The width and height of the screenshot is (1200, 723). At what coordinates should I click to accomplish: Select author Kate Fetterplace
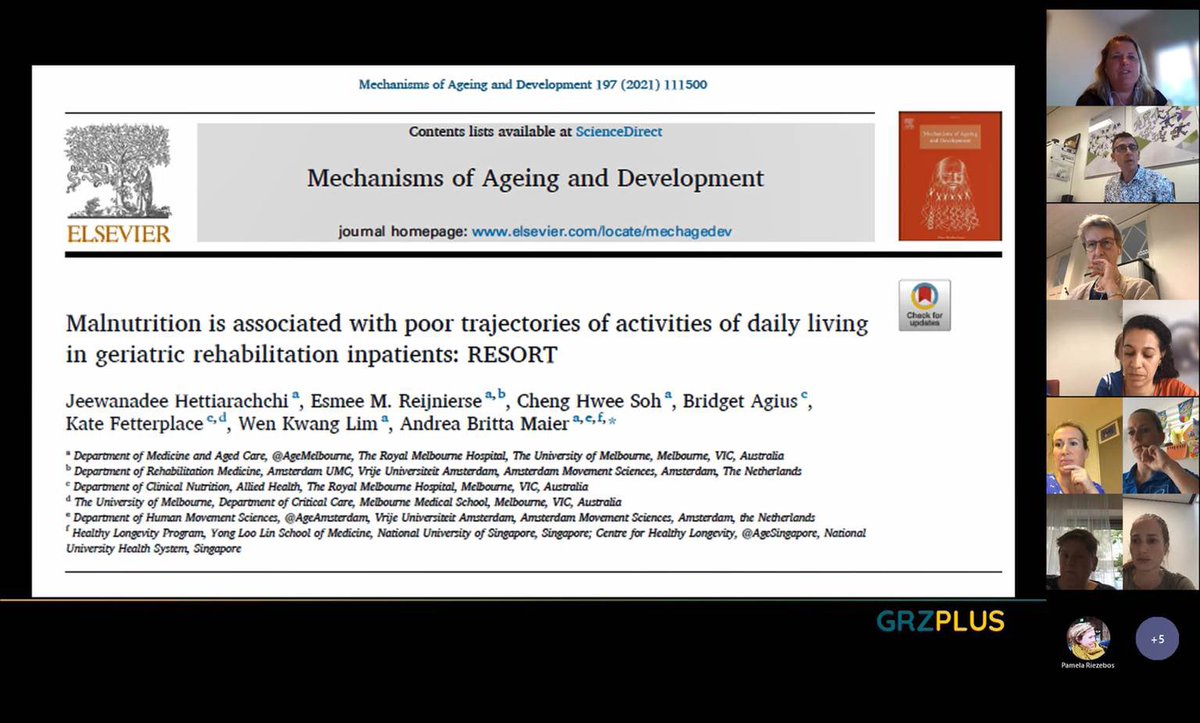136,423
